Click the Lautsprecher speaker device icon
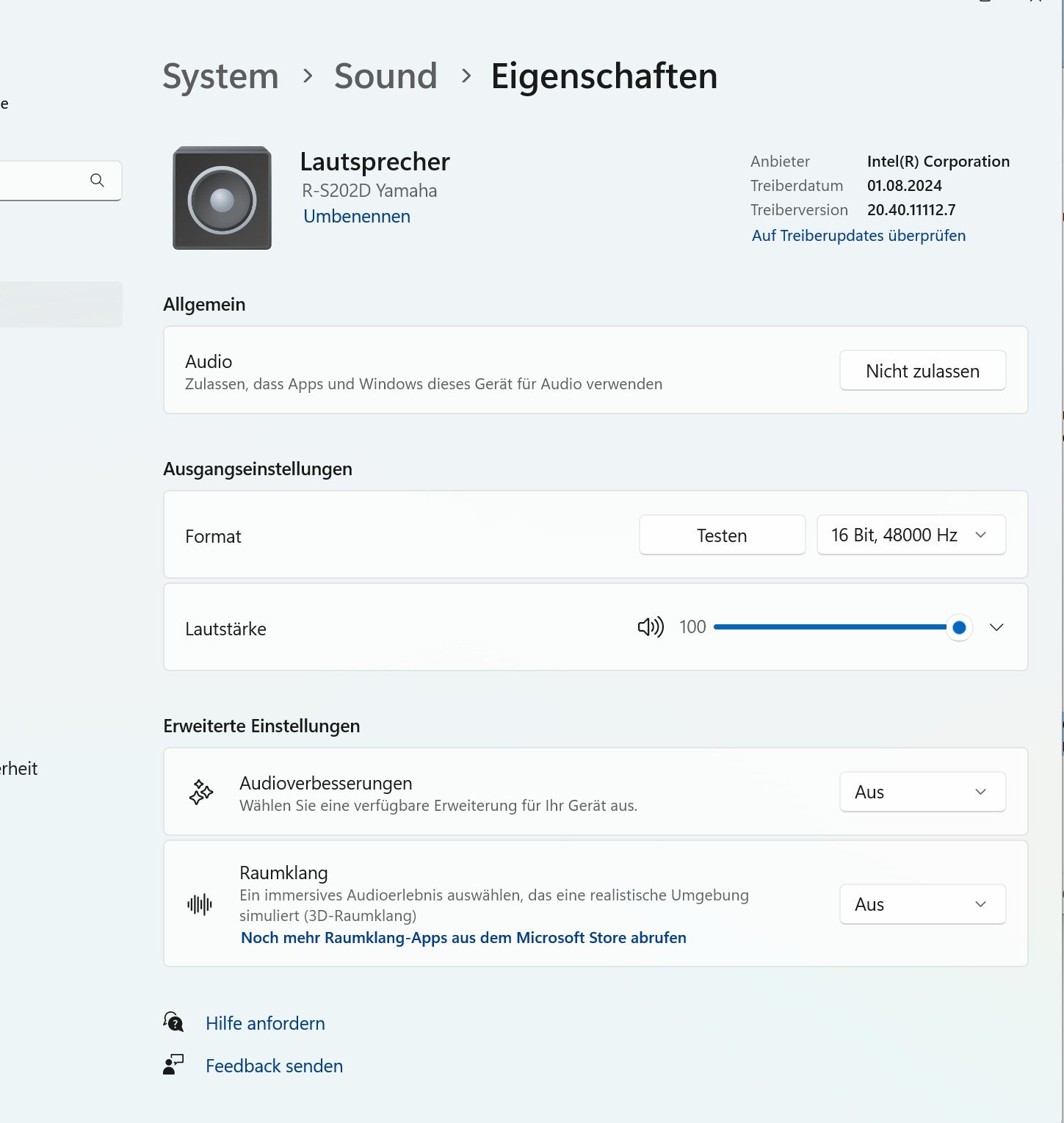Image resolution: width=1064 pixels, height=1123 pixels. tap(222, 198)
